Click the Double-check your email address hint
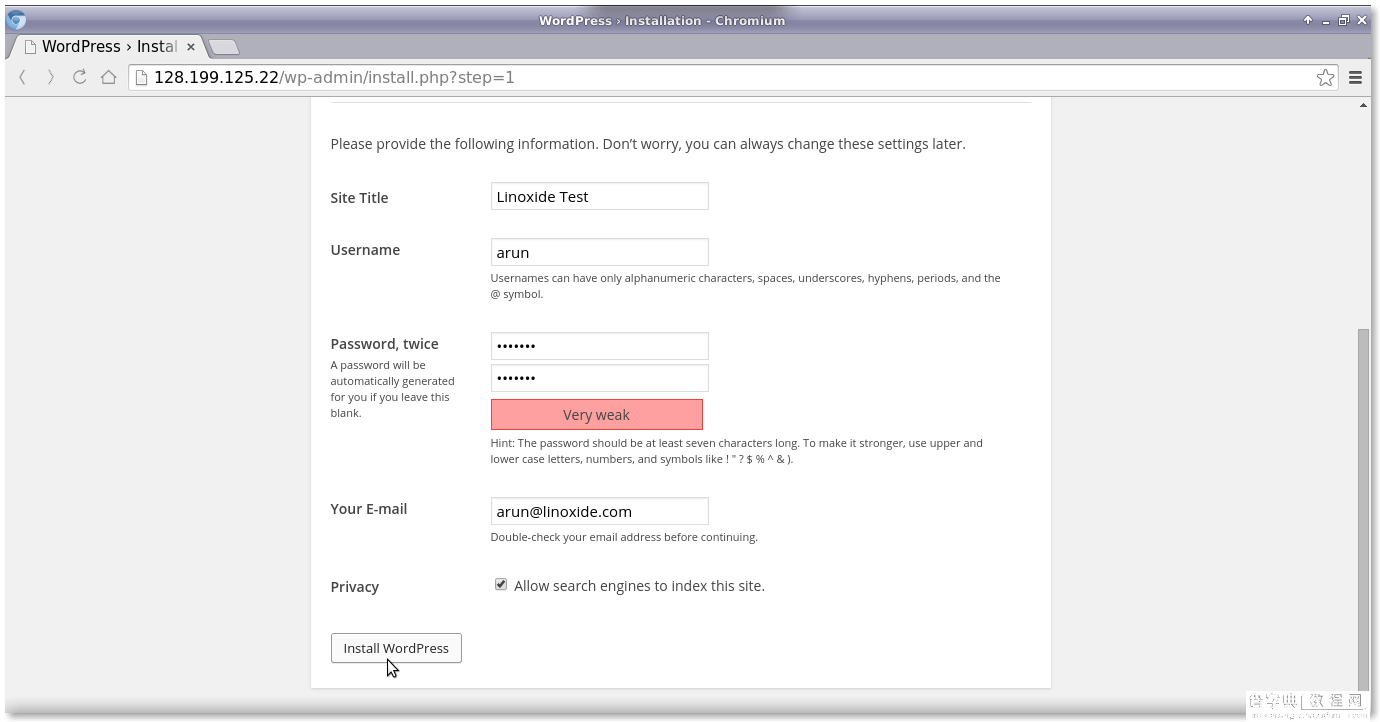This screenshot has width=1380, height=722. 624,537
